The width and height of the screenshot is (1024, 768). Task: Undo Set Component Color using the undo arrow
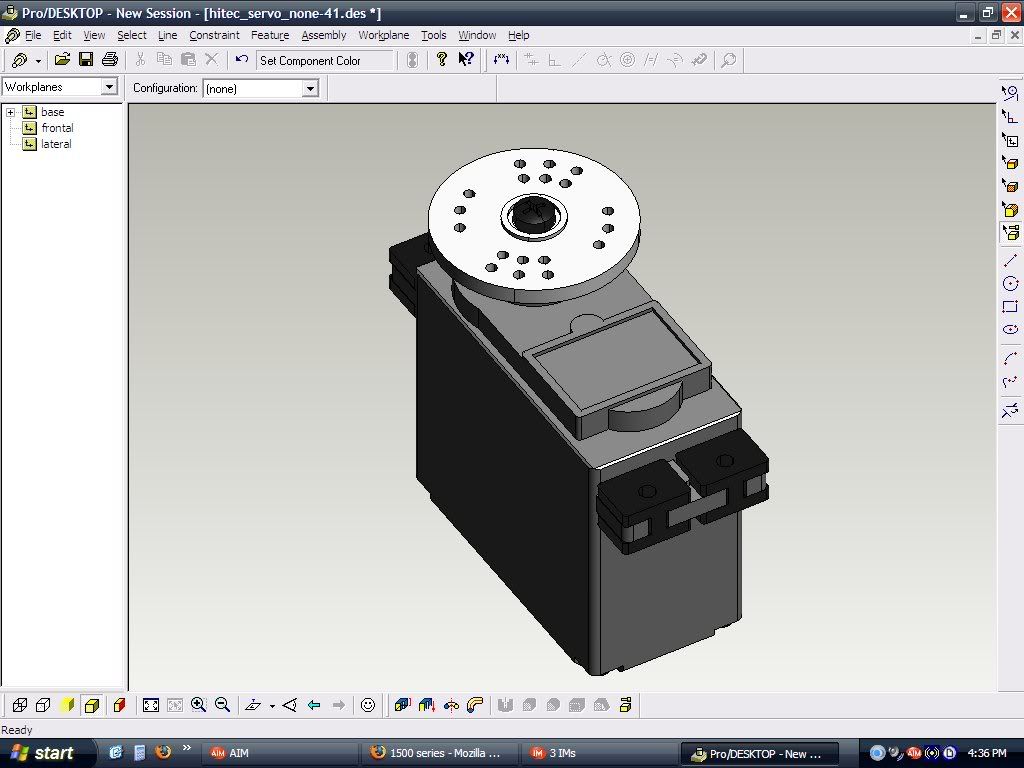click(242, 60)
